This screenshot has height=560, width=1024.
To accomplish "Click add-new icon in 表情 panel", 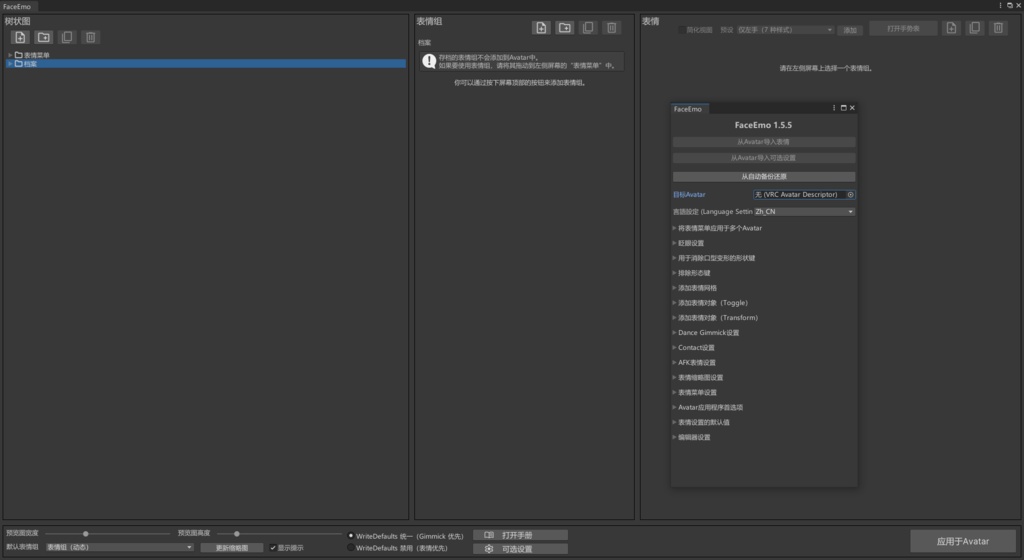I will pyautogui.click(x=952, y=28).
